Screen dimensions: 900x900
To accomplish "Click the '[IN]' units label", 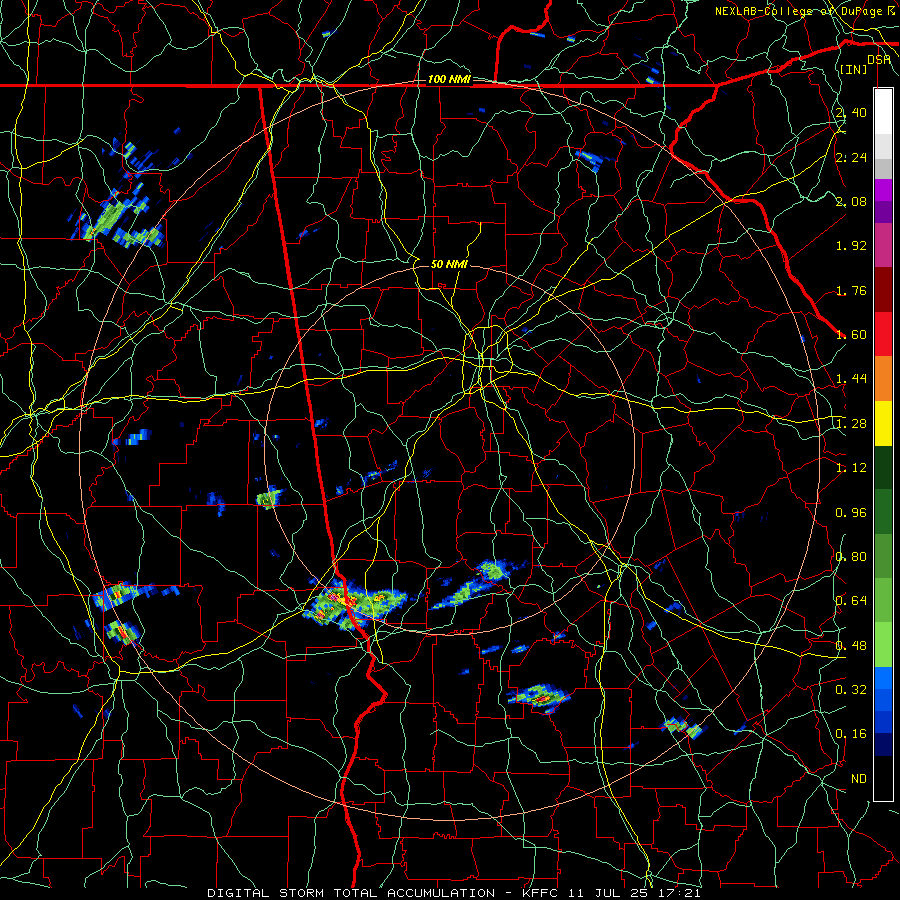I will 853,69.
